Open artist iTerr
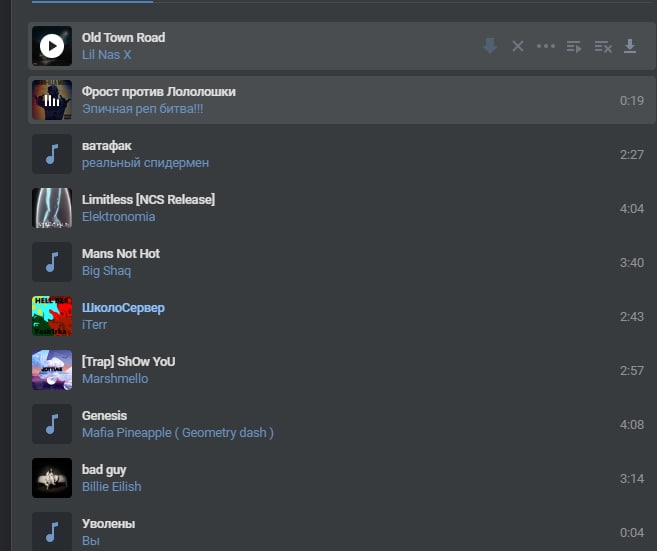This screenshot has height=551, width=657. pos(94,325)
